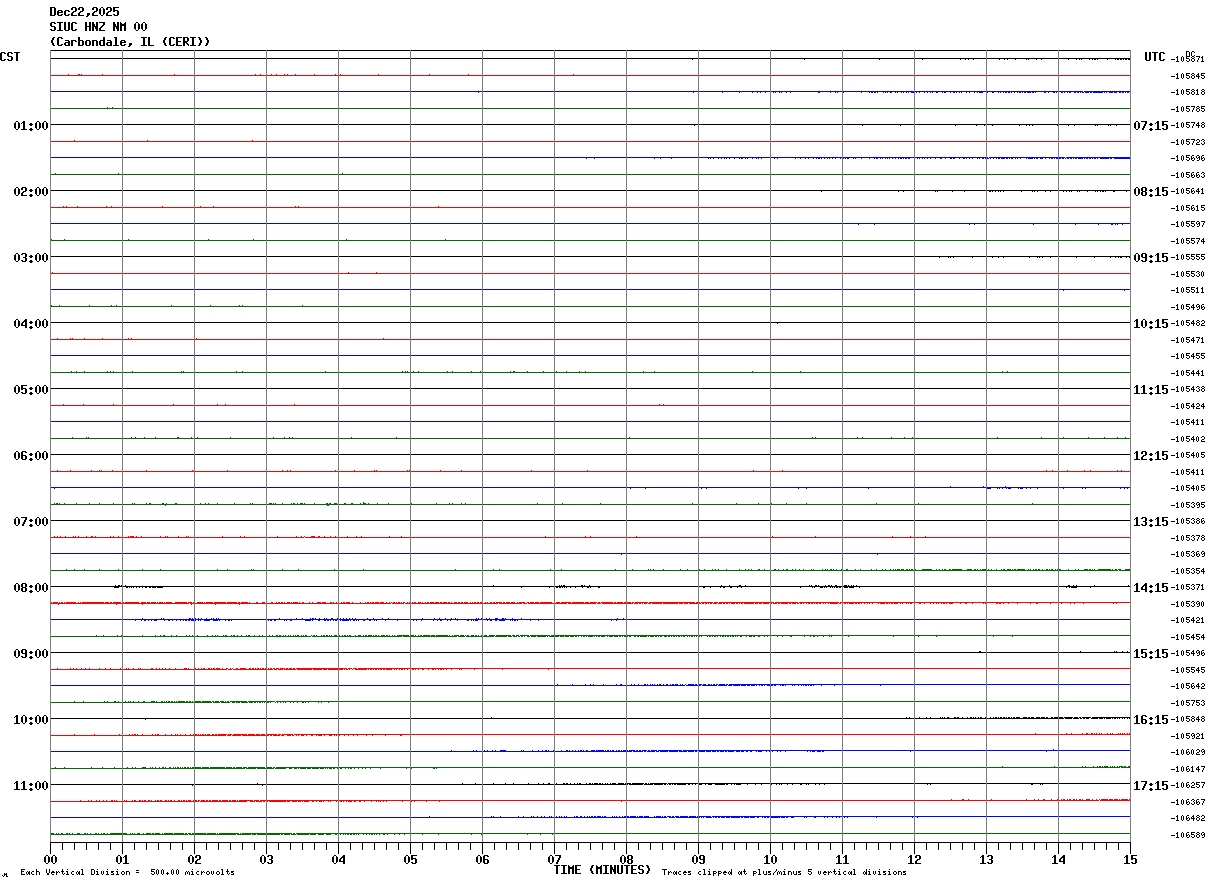Image resolution: width=1210 pixels, height=886 pixels.
Task: Select the 03:00 CST row label
Action: [31, 257]
